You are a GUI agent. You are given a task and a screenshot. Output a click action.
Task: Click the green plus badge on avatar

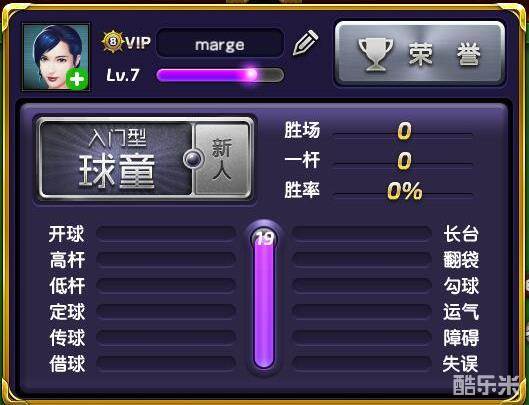point(77,79)
